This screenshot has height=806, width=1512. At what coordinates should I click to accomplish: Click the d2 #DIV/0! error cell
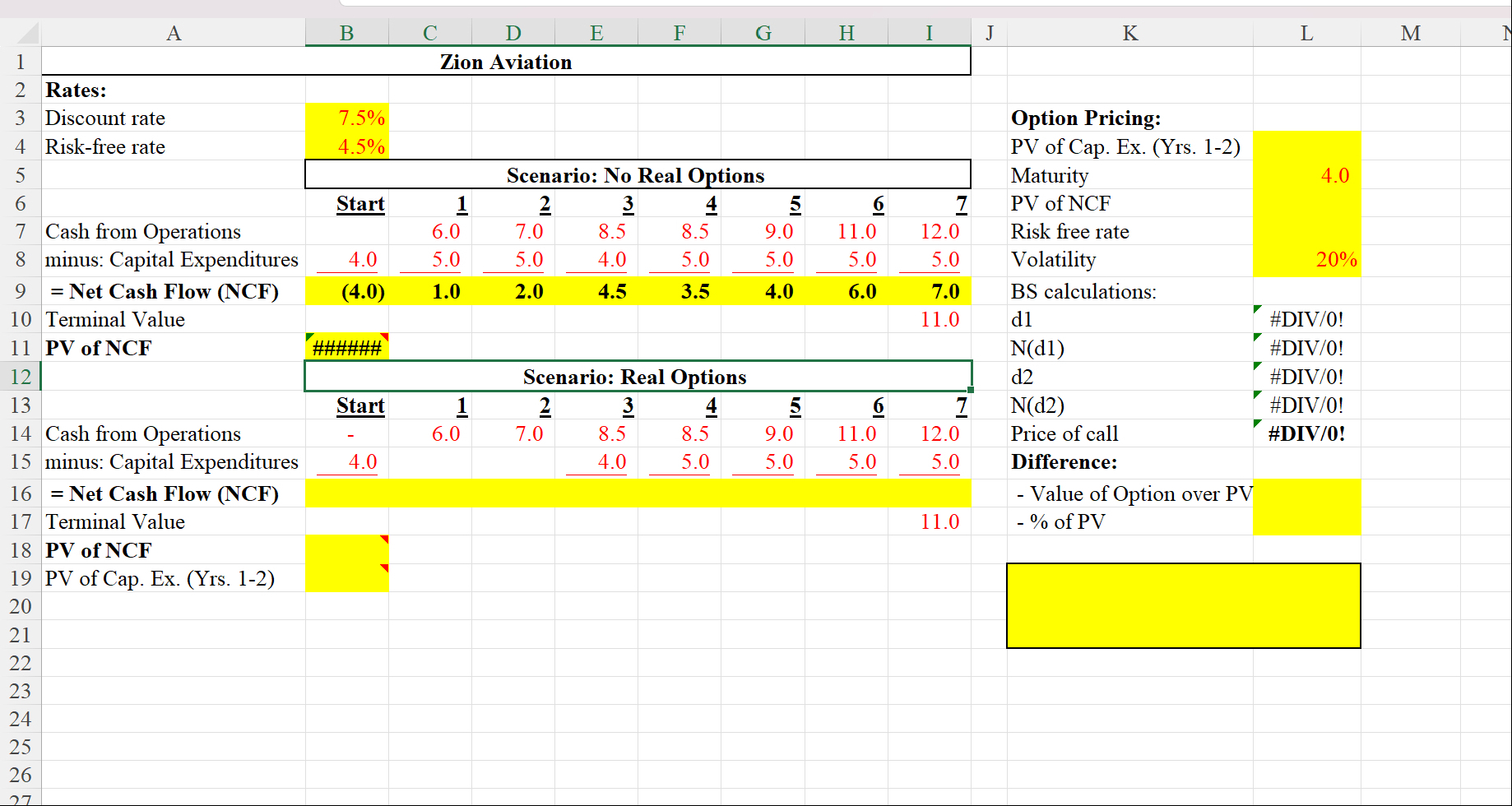click(1307, 377)
